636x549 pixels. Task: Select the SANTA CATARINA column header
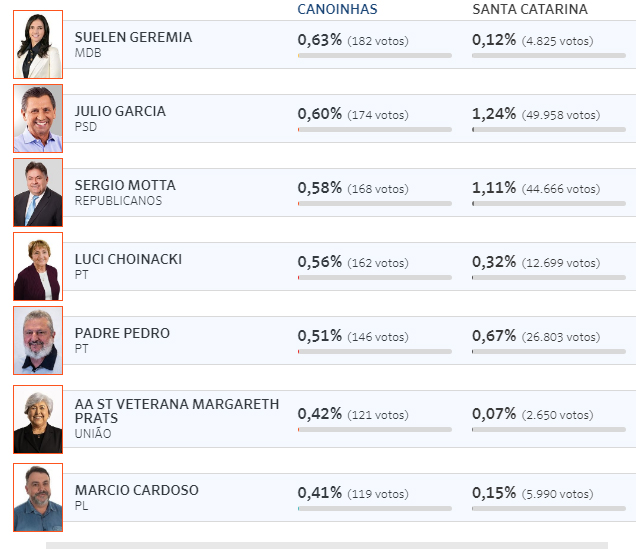(530, 9)
